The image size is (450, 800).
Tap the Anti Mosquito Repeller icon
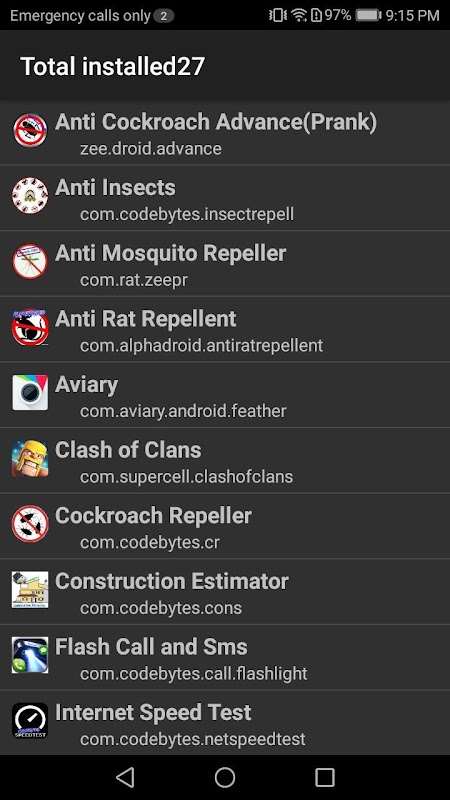point(30,261)
